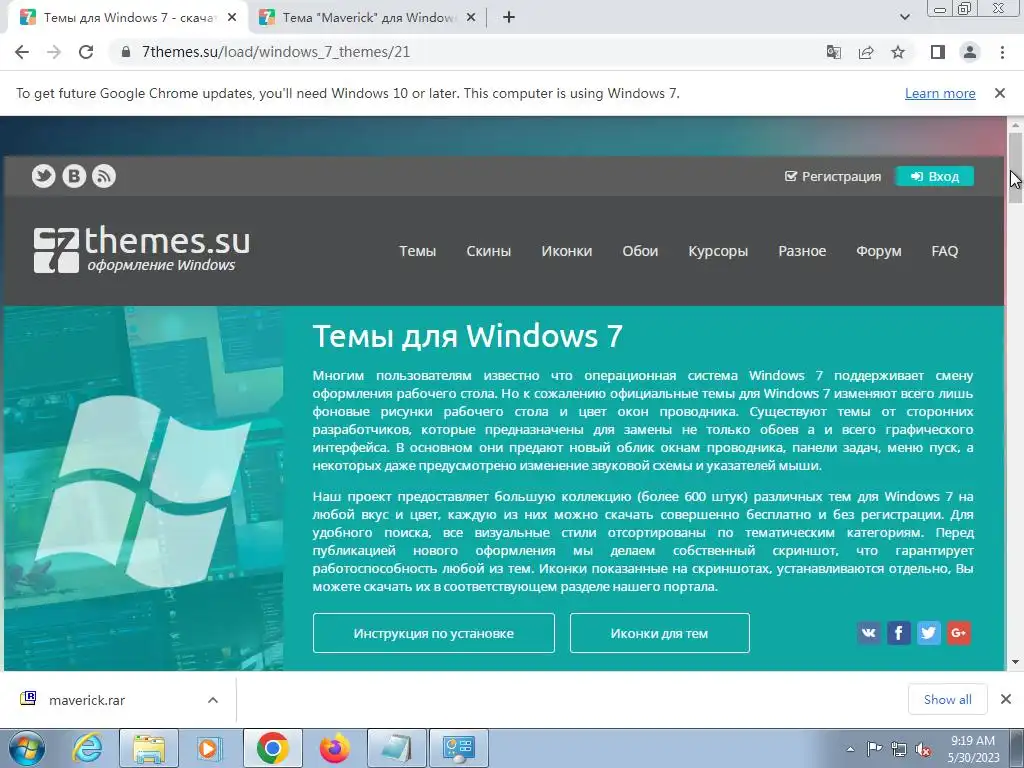Close the Темы для Windows 7 tab
This screenshot has width=1024, height=768.
pos(232,18)
